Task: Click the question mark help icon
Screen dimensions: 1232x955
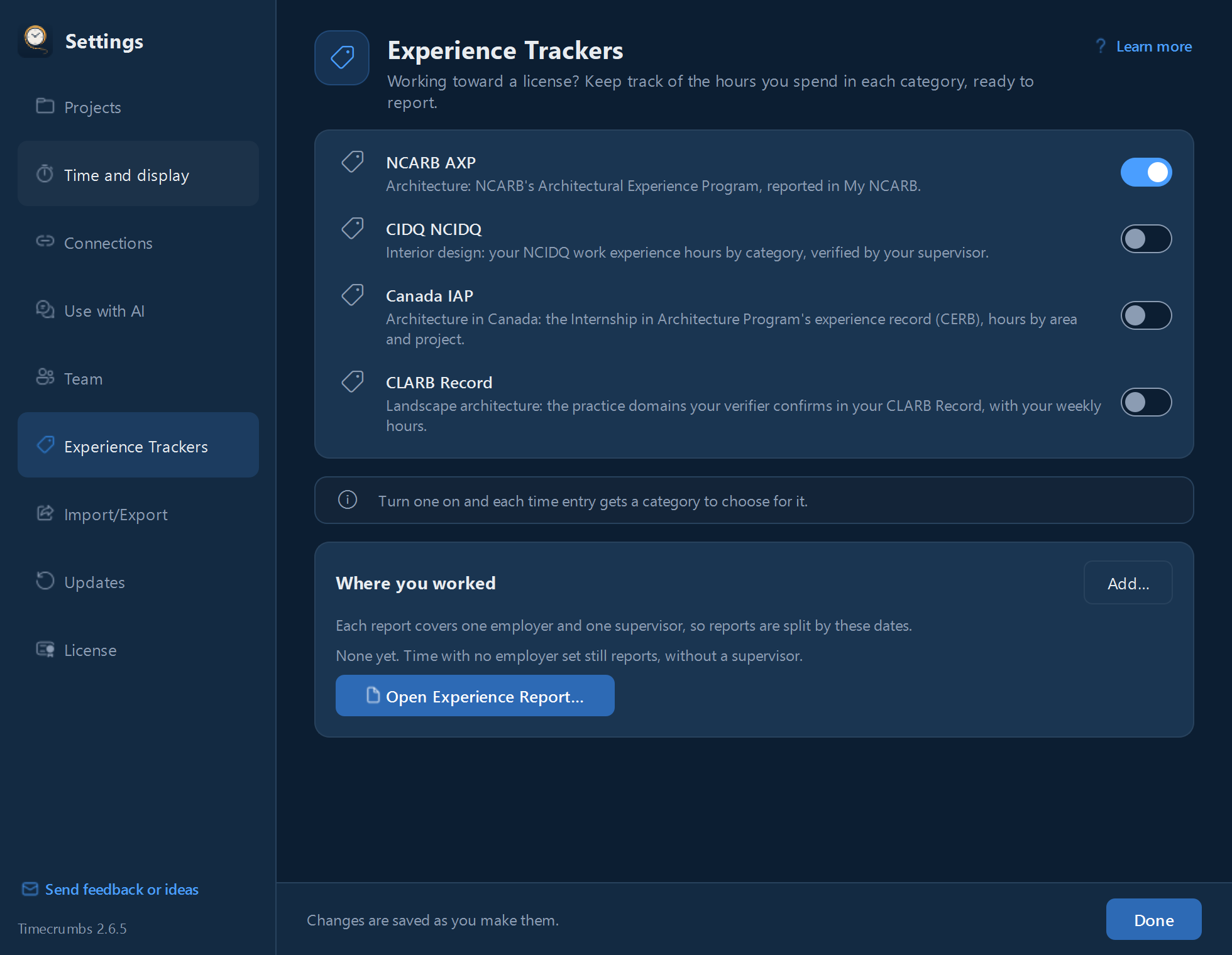Action: click(x=1101, y=46)
